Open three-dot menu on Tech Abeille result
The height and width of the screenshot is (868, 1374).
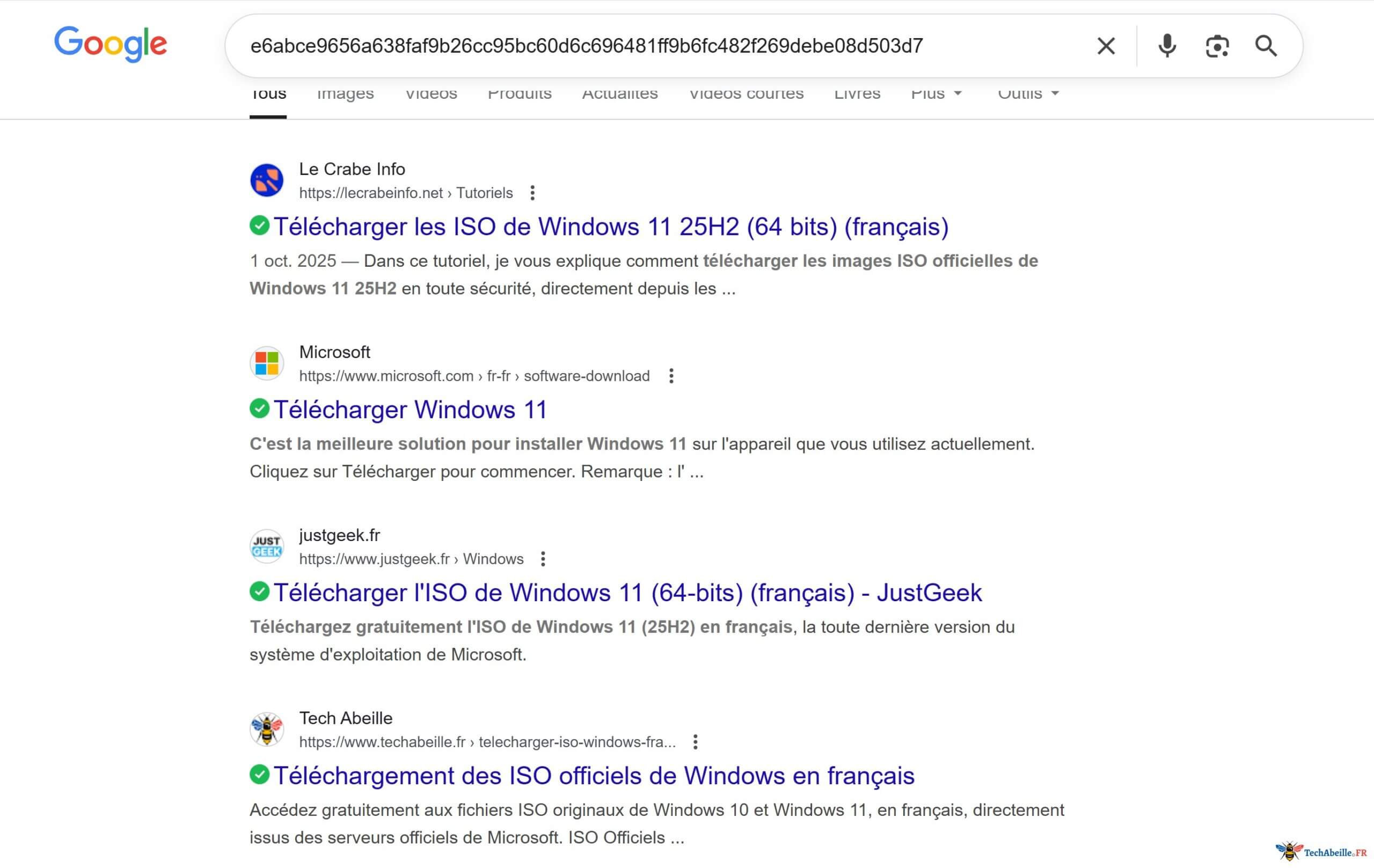(696, 742)
